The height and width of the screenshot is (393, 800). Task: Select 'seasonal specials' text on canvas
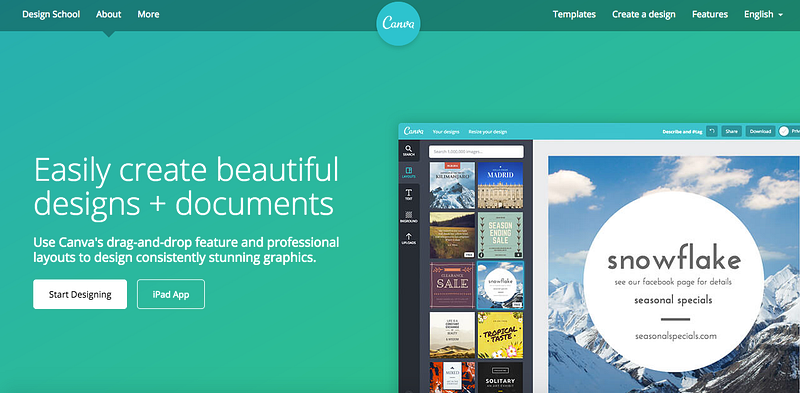(x=673, y=300)
